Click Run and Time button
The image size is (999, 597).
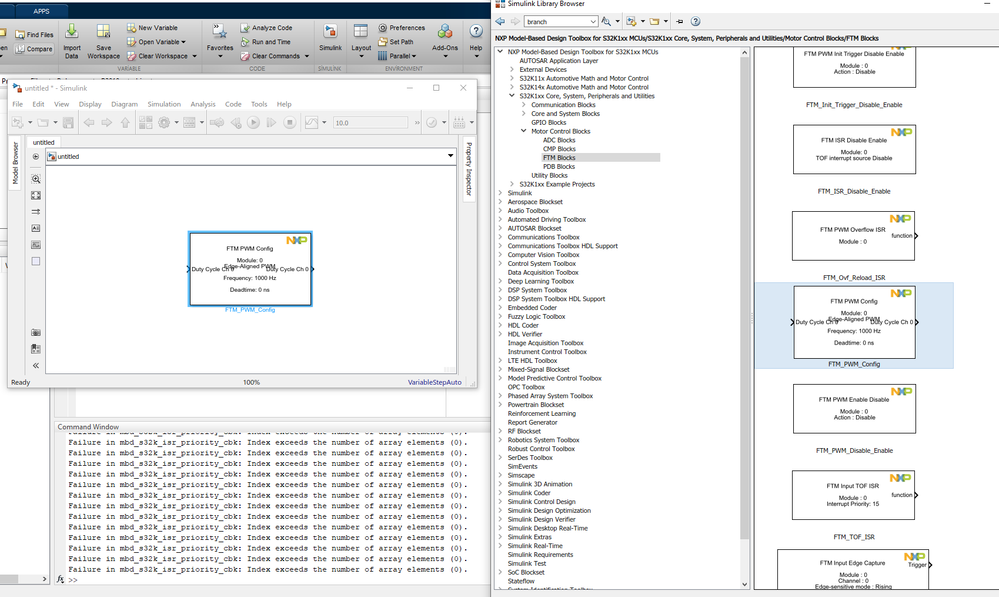pos(266,42)
